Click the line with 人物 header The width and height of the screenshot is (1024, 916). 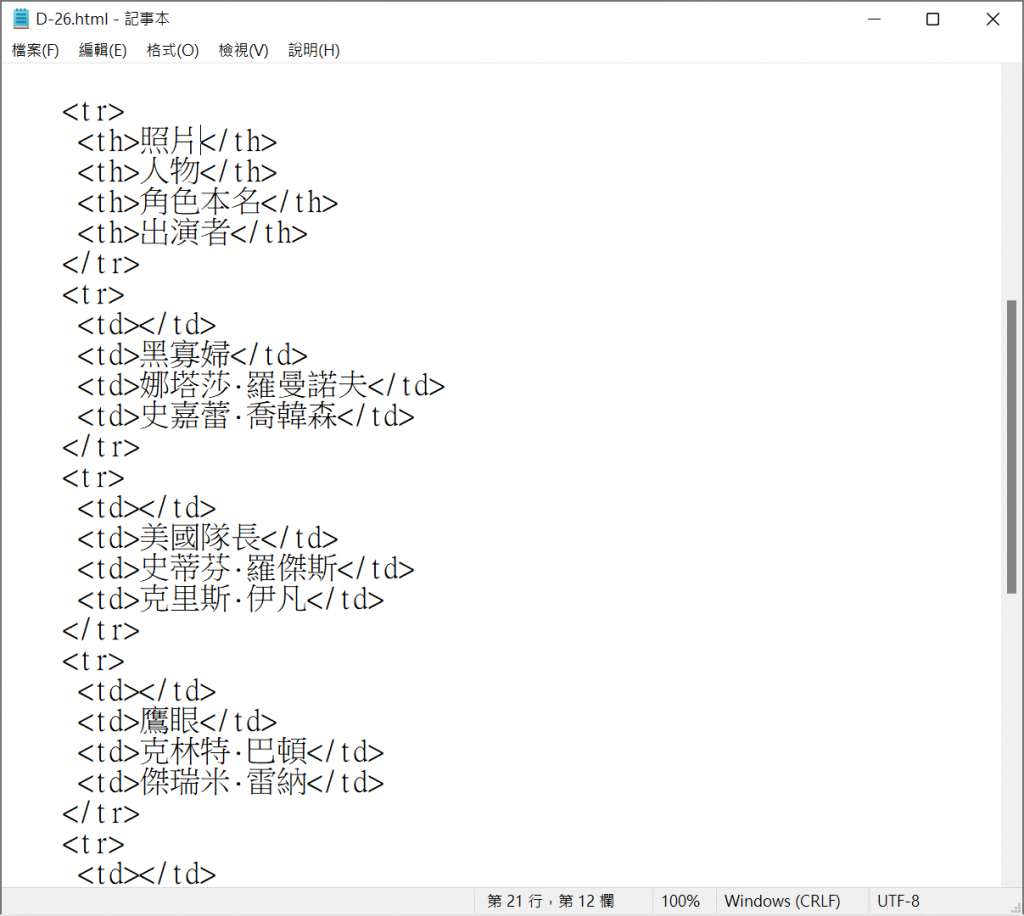pos(177,172)
